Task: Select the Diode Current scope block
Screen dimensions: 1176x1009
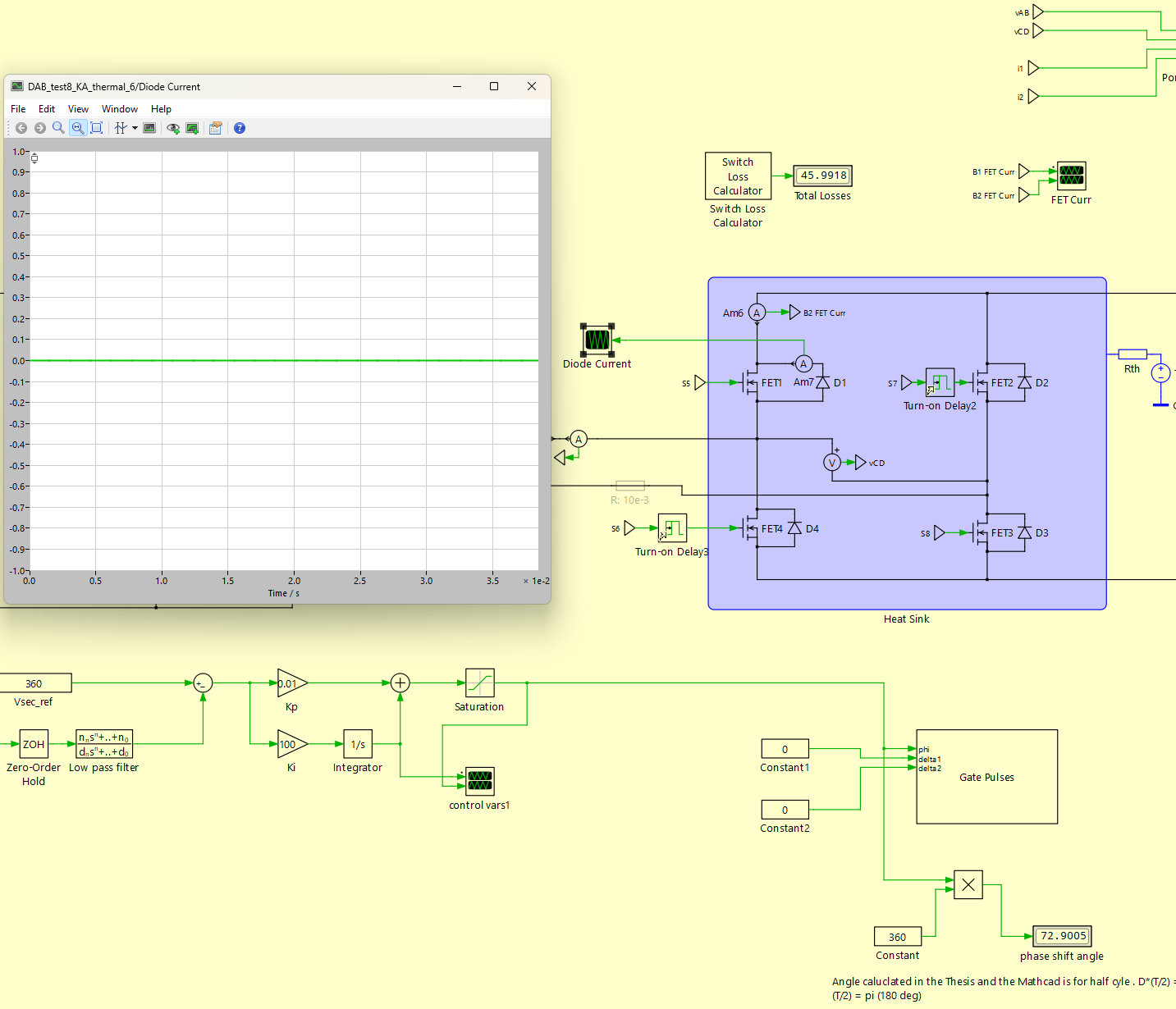Action: [597, 340]
